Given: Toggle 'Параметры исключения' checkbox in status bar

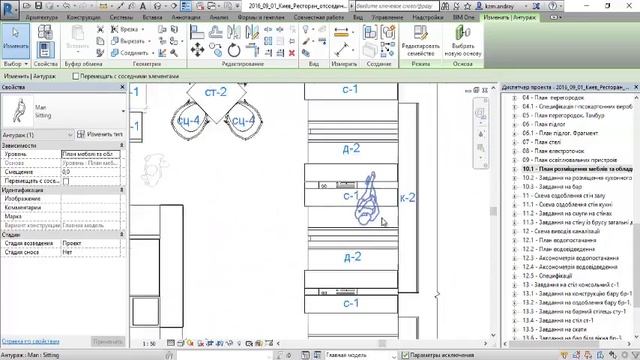Looking at the screenshot, I should click(405, 355).
